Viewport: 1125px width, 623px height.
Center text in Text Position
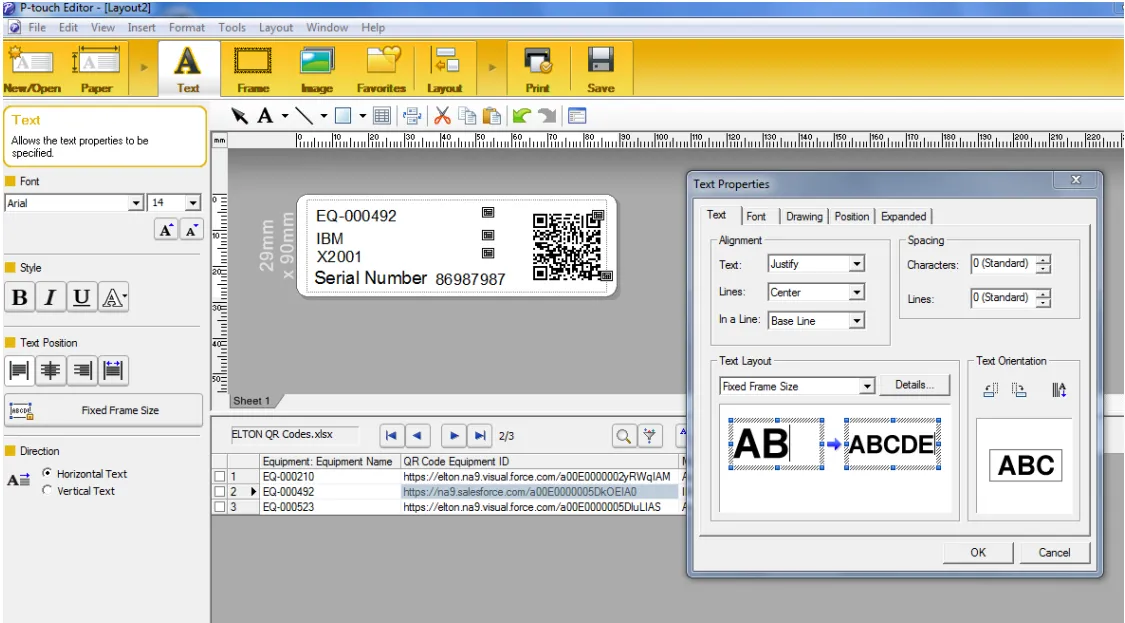50,370
